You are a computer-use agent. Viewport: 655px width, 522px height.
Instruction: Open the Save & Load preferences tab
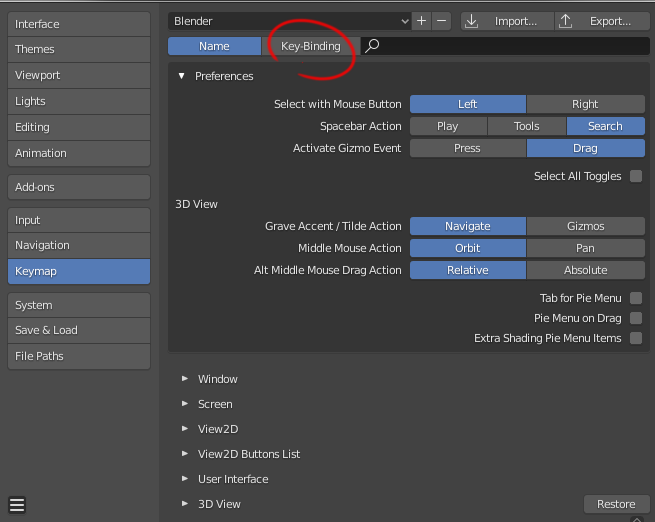click(x=79, y=330)
